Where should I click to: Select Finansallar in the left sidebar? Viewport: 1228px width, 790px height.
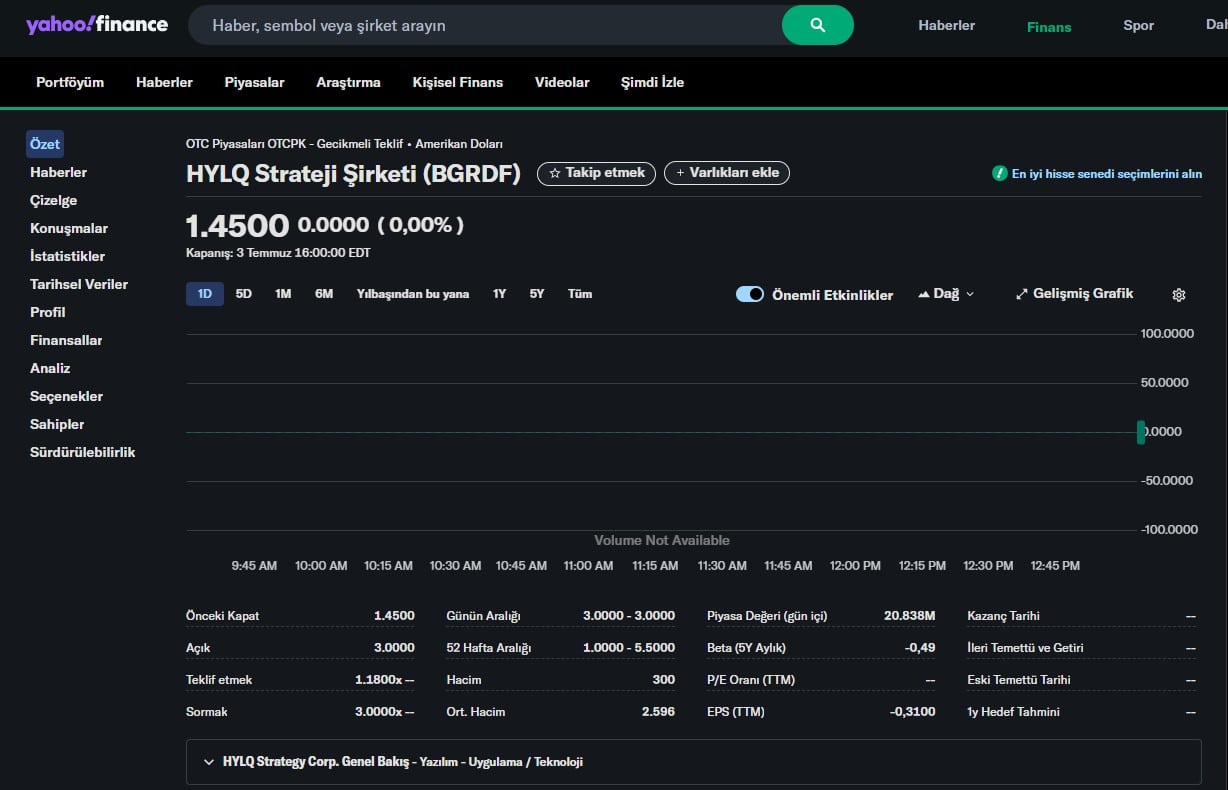click(x=66, y=340)
